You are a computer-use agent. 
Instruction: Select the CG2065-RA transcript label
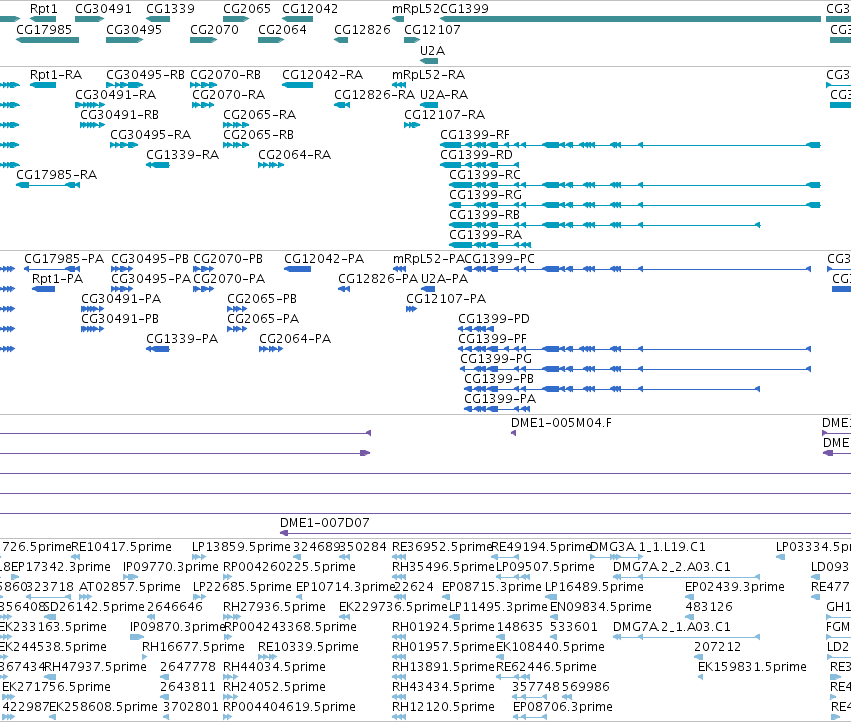click(x=259, y=115)
